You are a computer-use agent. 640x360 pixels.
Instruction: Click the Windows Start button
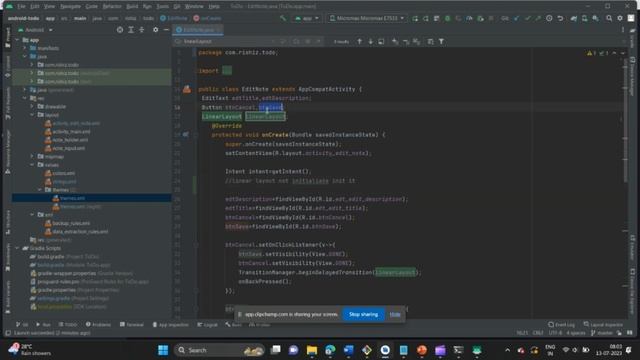point(163,350)
